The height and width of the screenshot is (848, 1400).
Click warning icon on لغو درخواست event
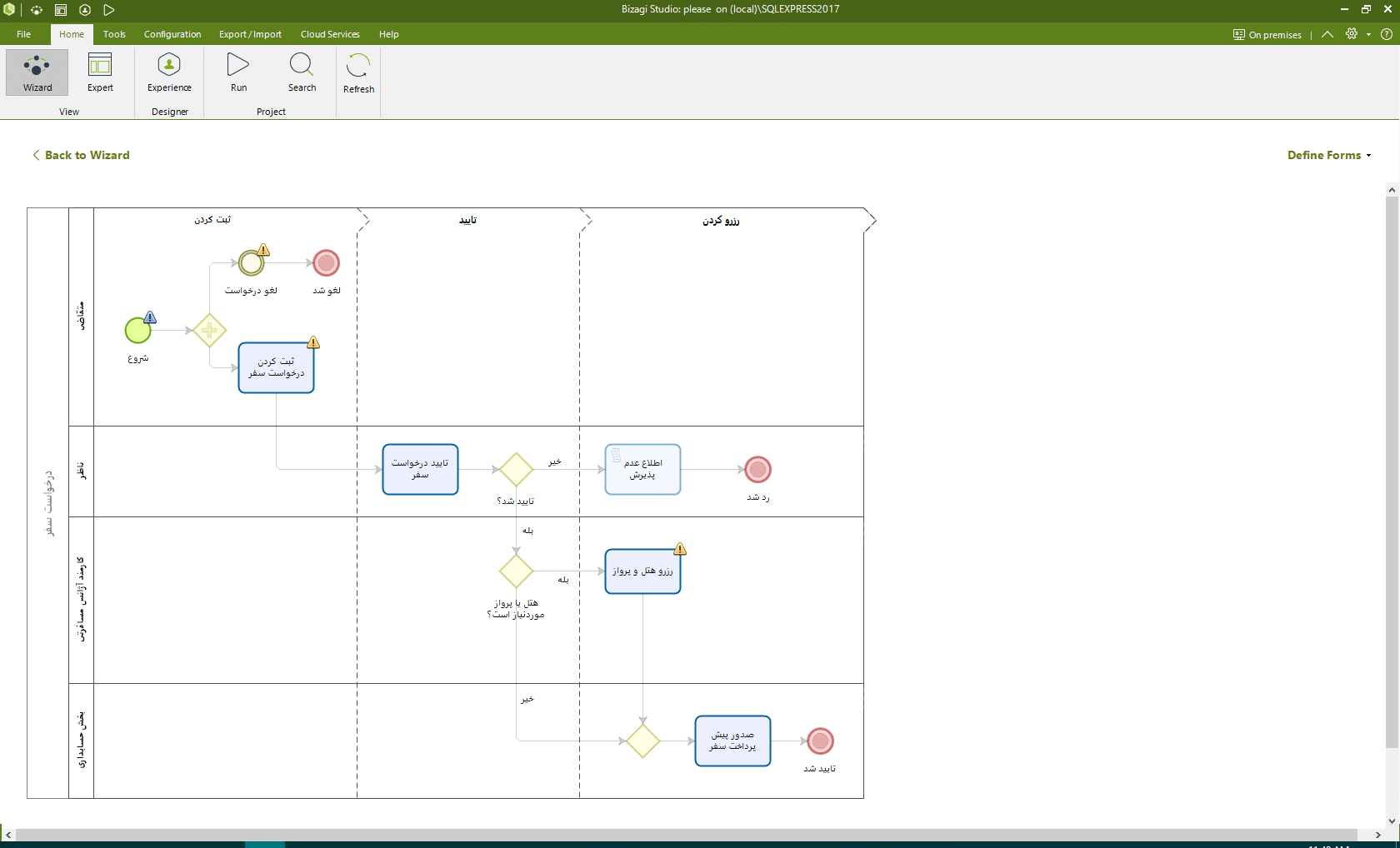click(263, 250)
